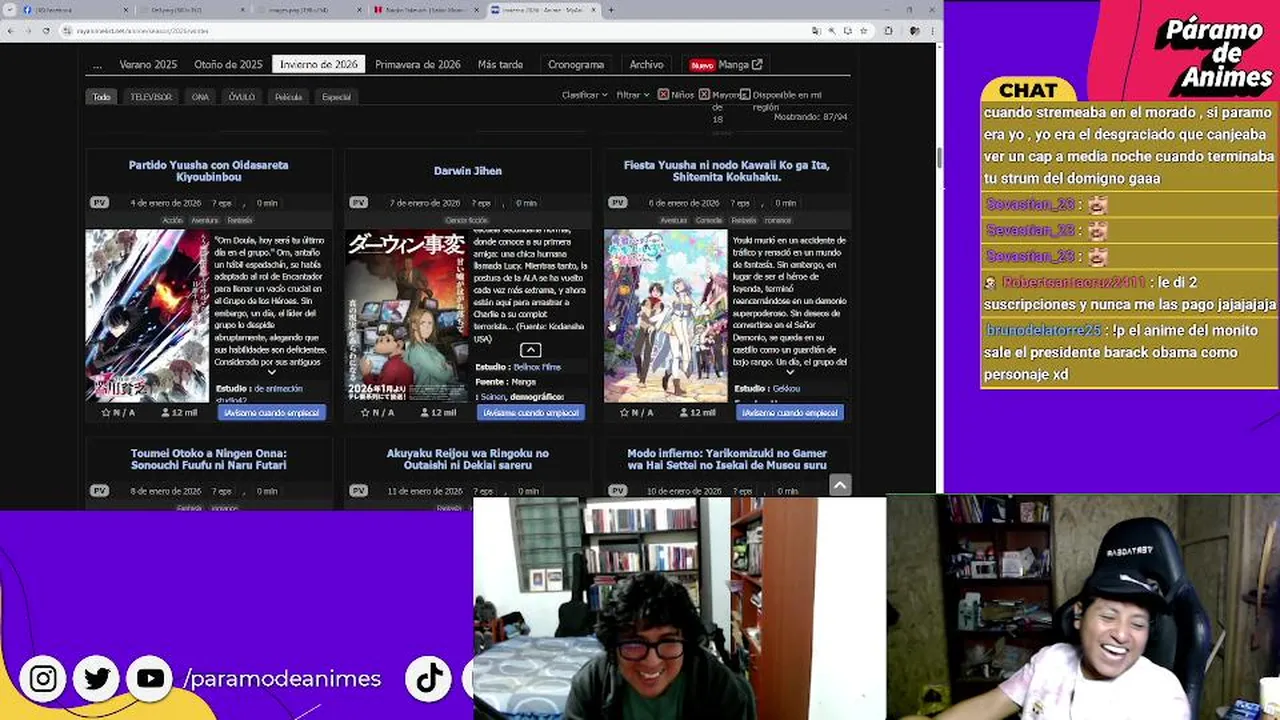1280x720 pixels.
Task: Open the Darwin Jihen title link
Action: [468, 171]
